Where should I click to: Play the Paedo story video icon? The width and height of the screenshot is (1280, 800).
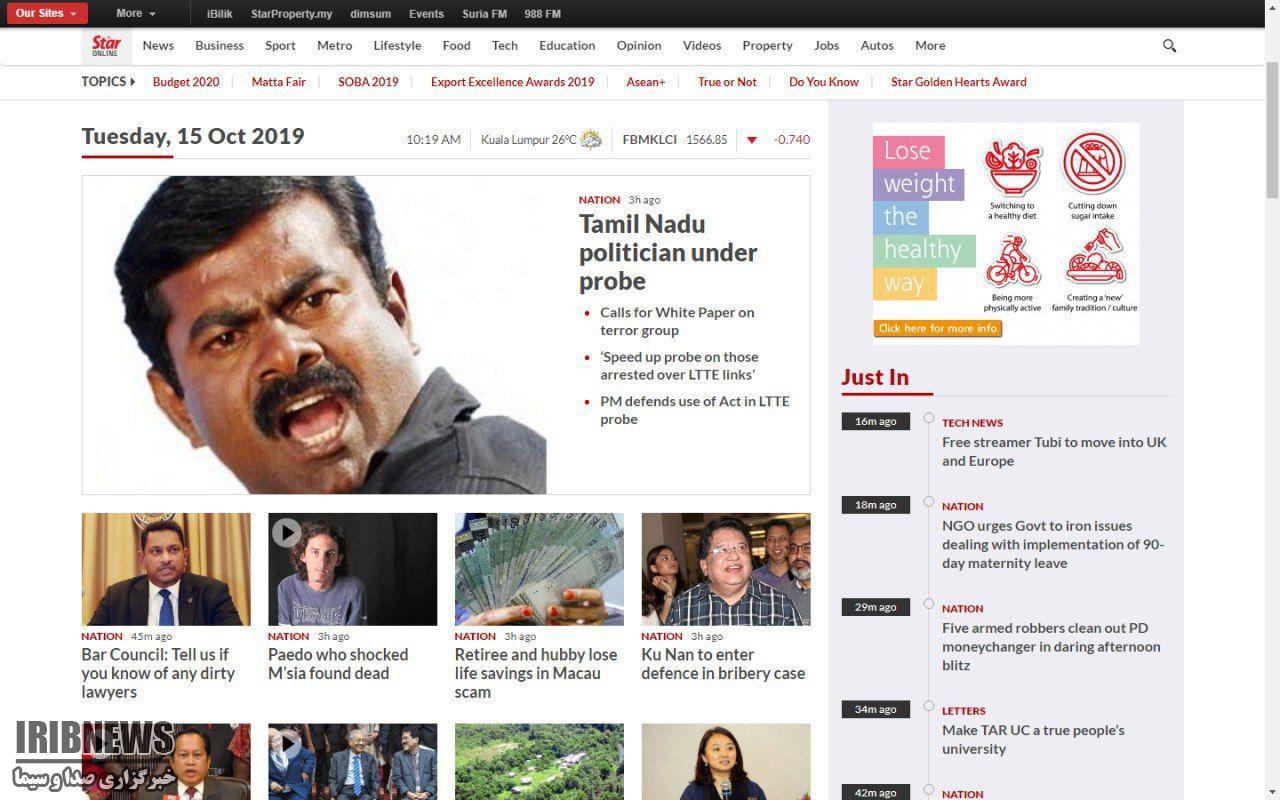pyautogui.click(x=286, y=532)
